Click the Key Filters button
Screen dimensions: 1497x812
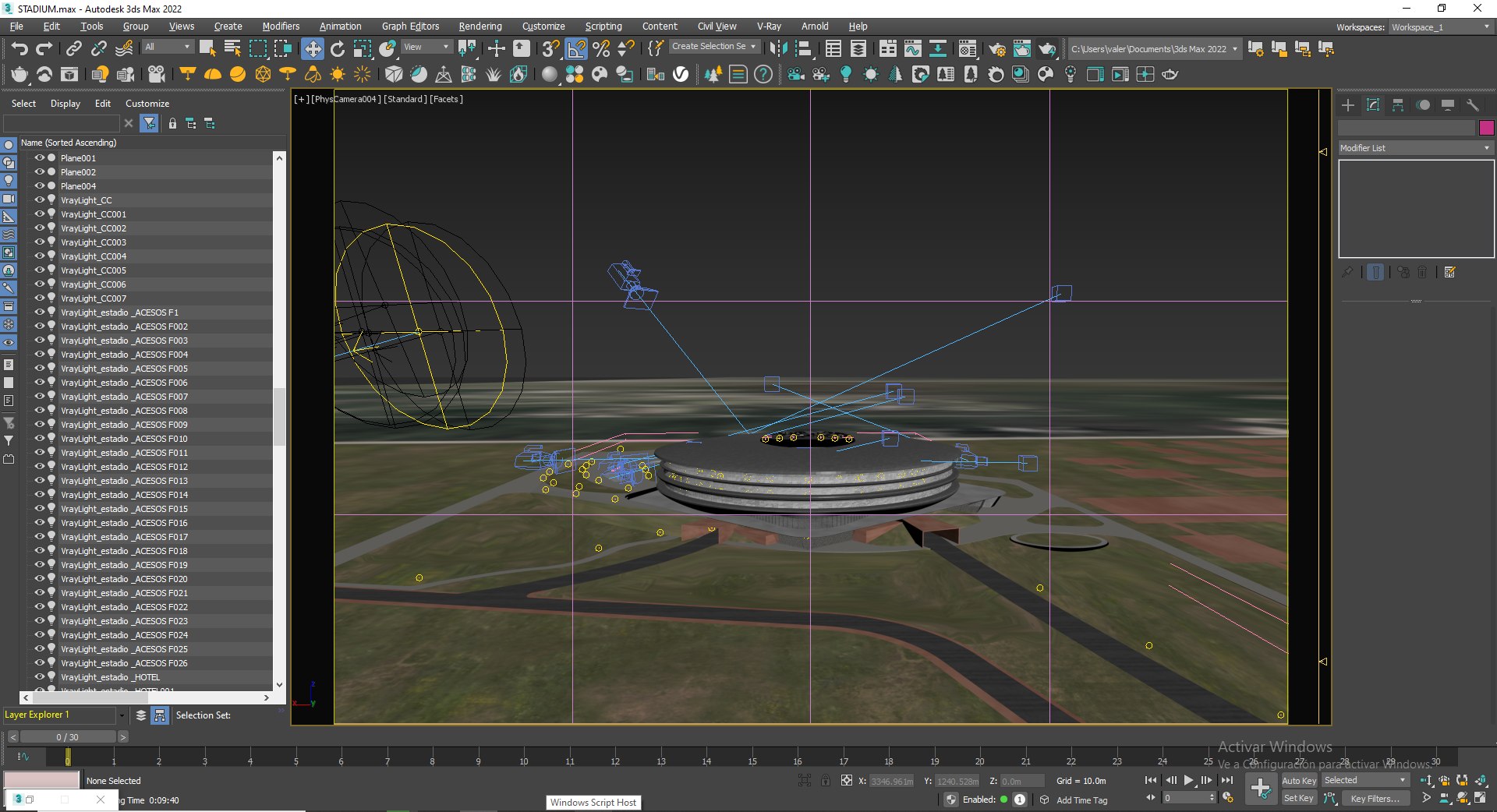click(x=1375, y=798)
